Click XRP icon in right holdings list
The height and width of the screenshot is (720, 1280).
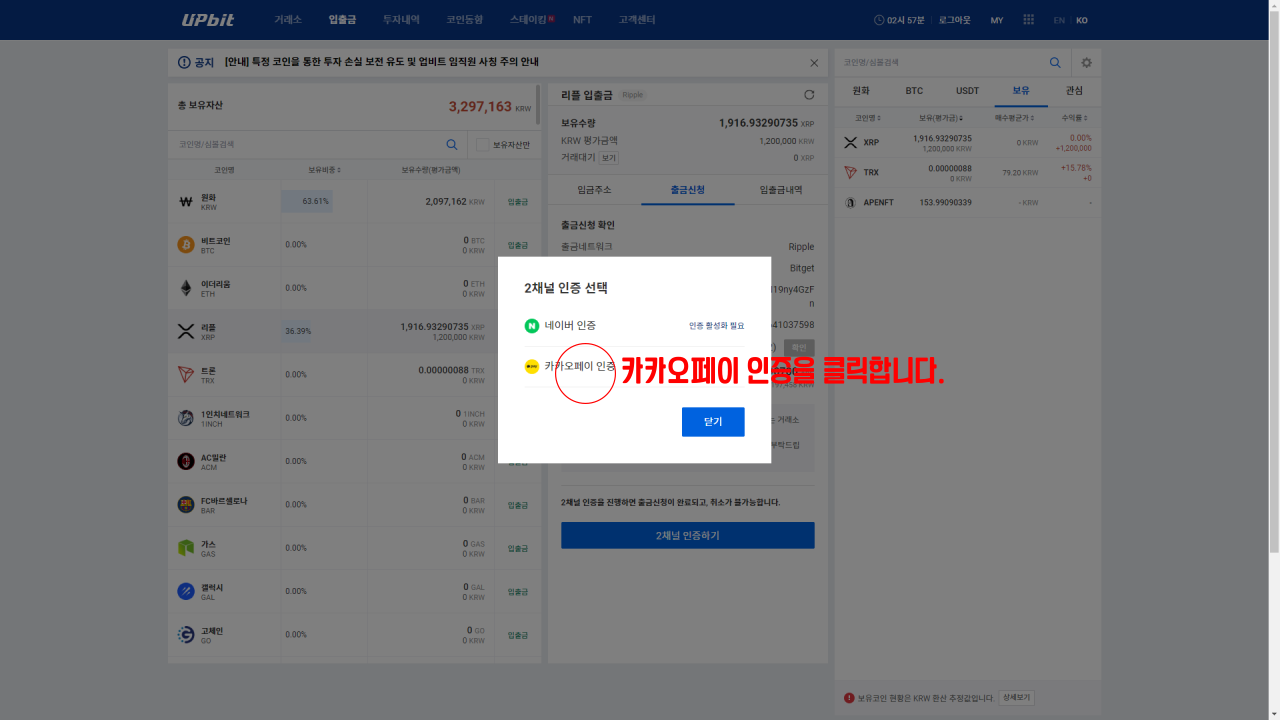click(x=851, y=143)
